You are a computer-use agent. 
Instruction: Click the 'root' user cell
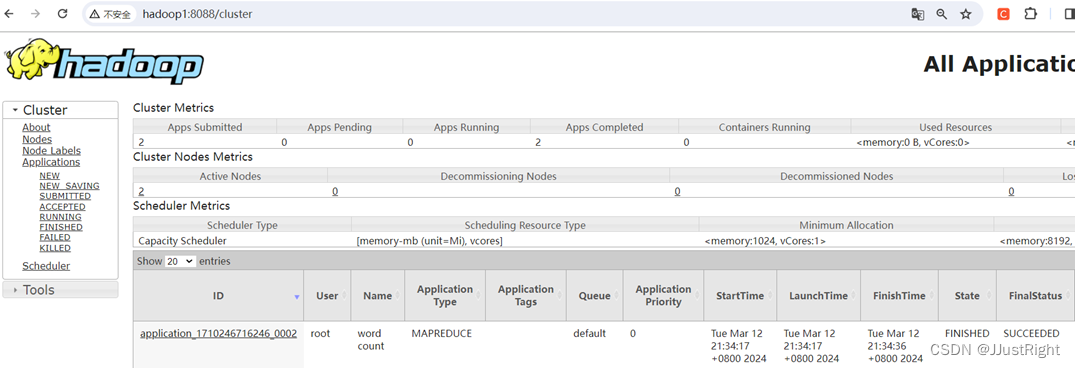[320, 334]
